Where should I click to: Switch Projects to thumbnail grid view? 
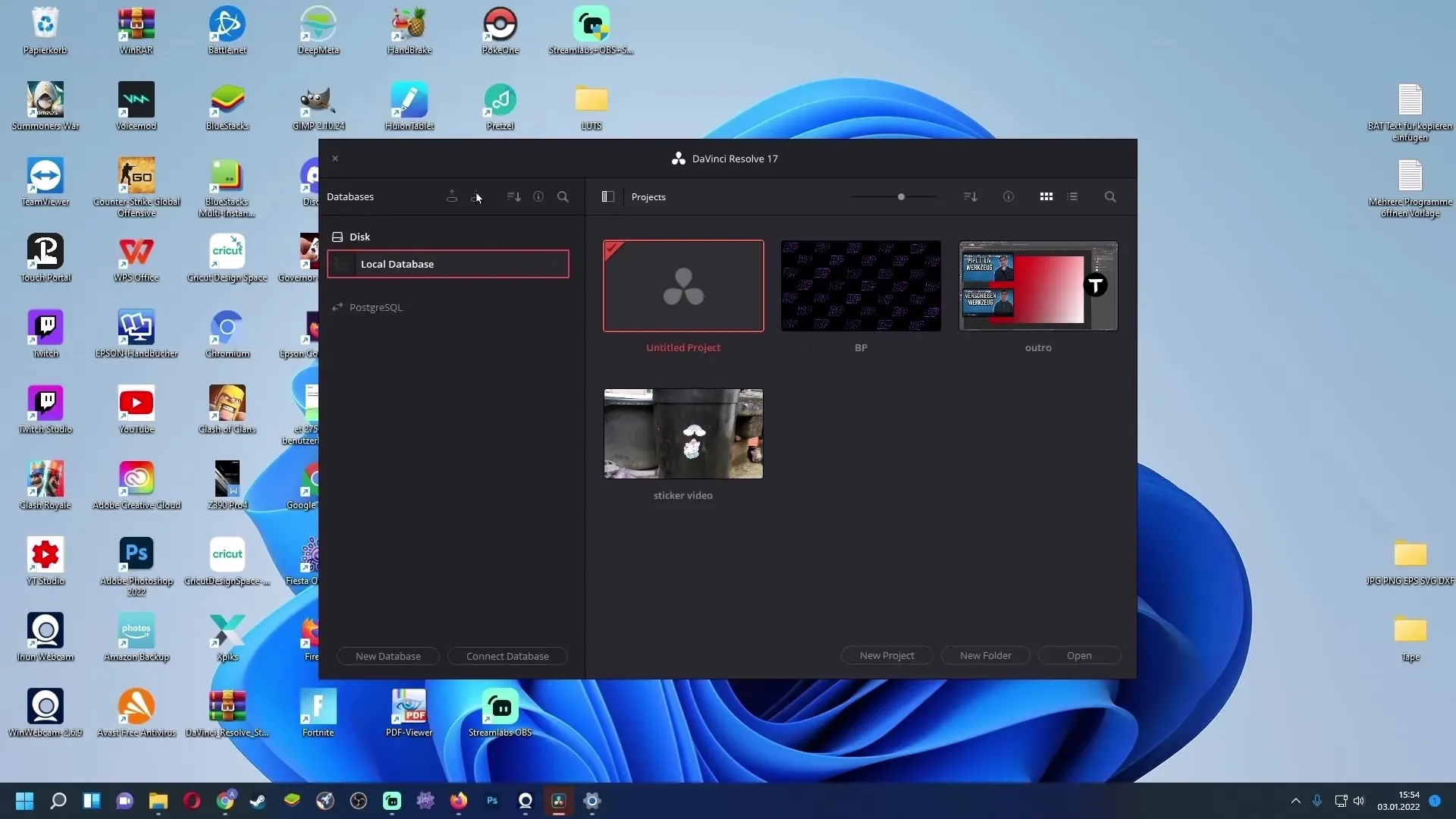point(1046,196)
